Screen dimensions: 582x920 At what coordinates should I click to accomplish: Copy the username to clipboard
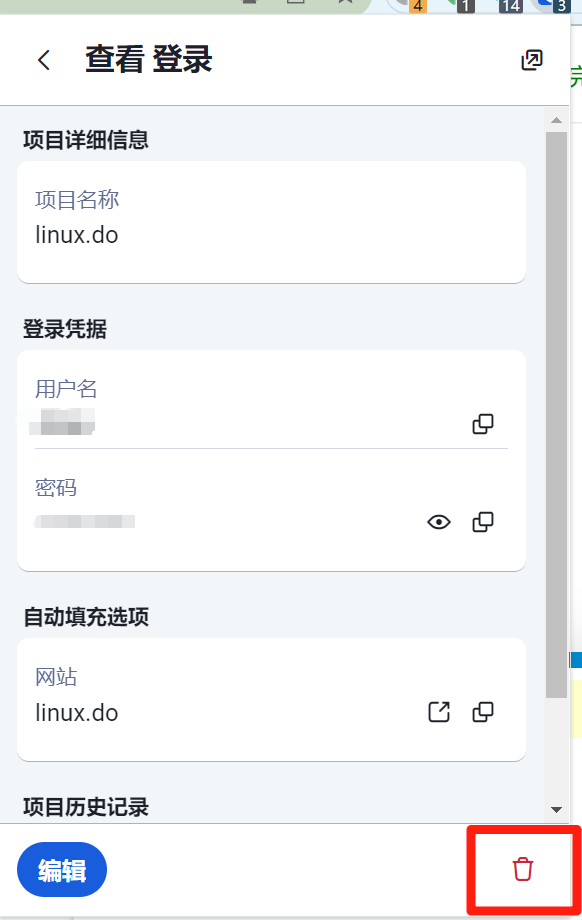pyautogui.click(x=483, y=424)
